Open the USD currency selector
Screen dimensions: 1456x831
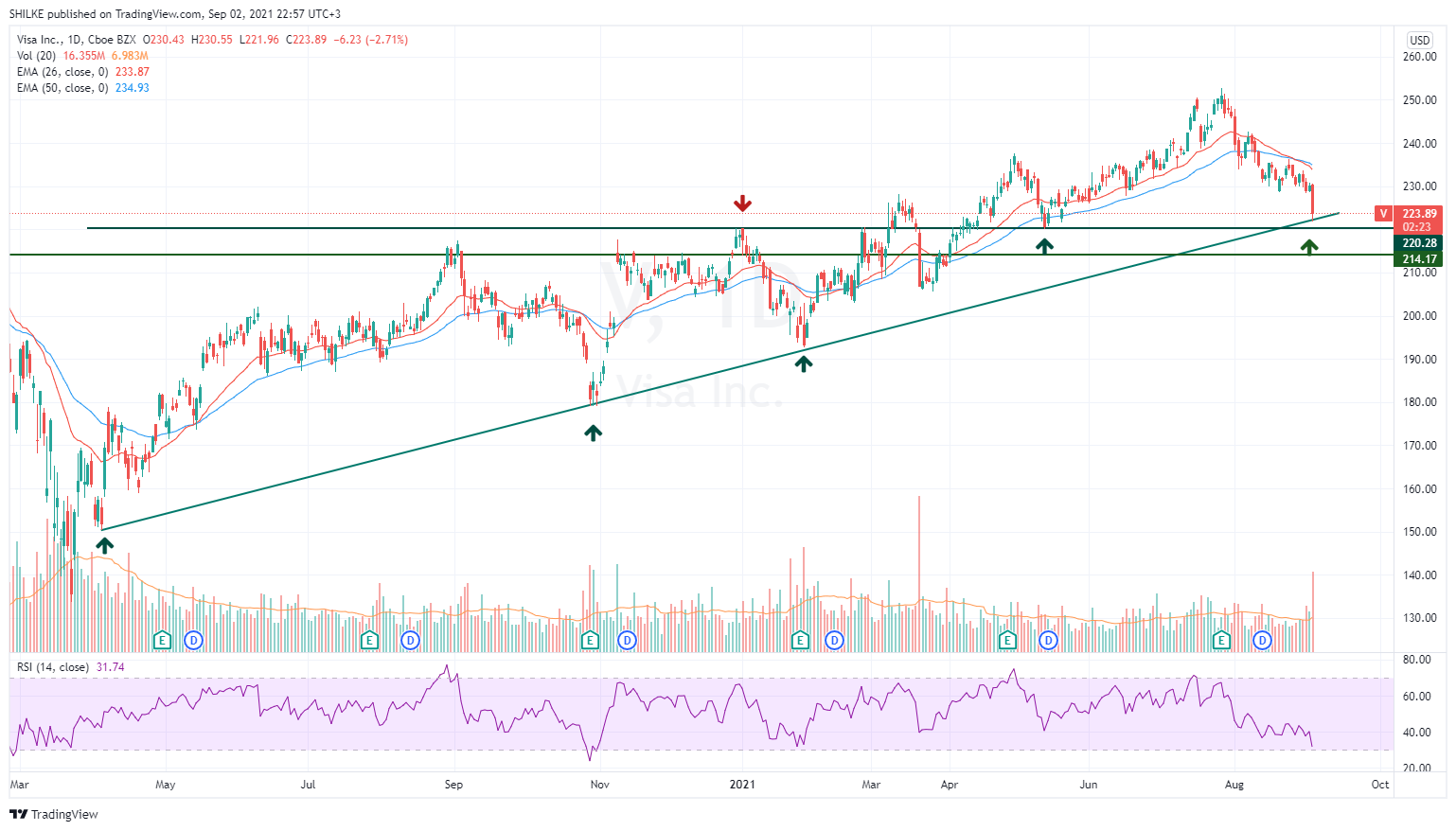pyautogui.click(x=1420, y=40)
